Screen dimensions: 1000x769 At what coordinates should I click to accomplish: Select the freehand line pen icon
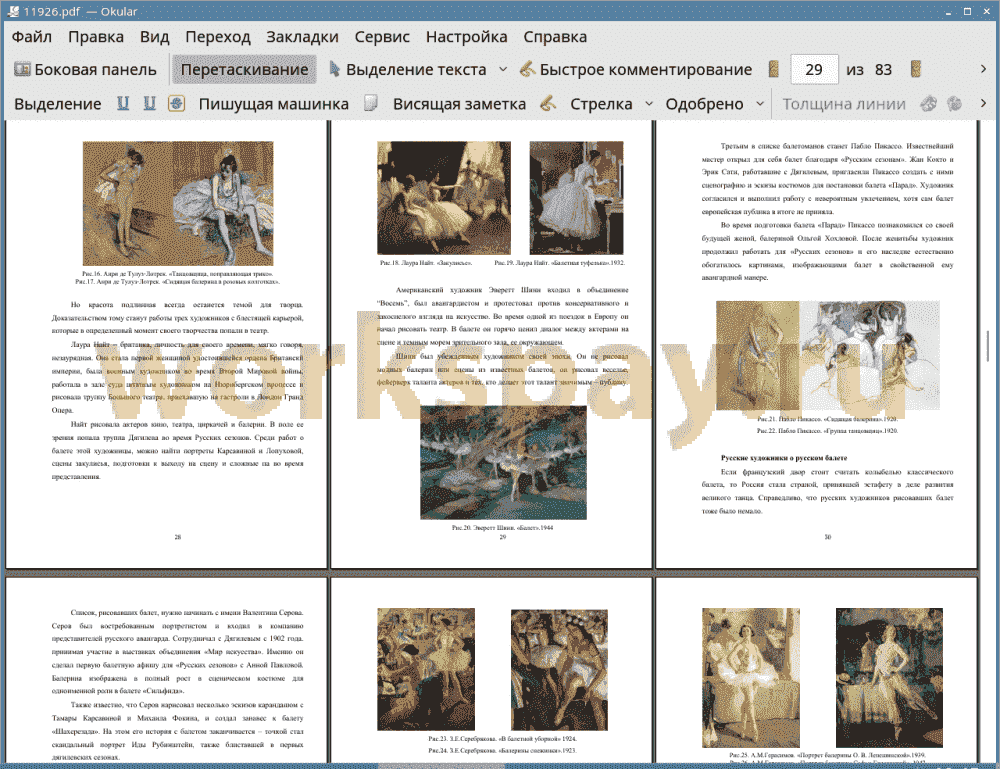548,103
